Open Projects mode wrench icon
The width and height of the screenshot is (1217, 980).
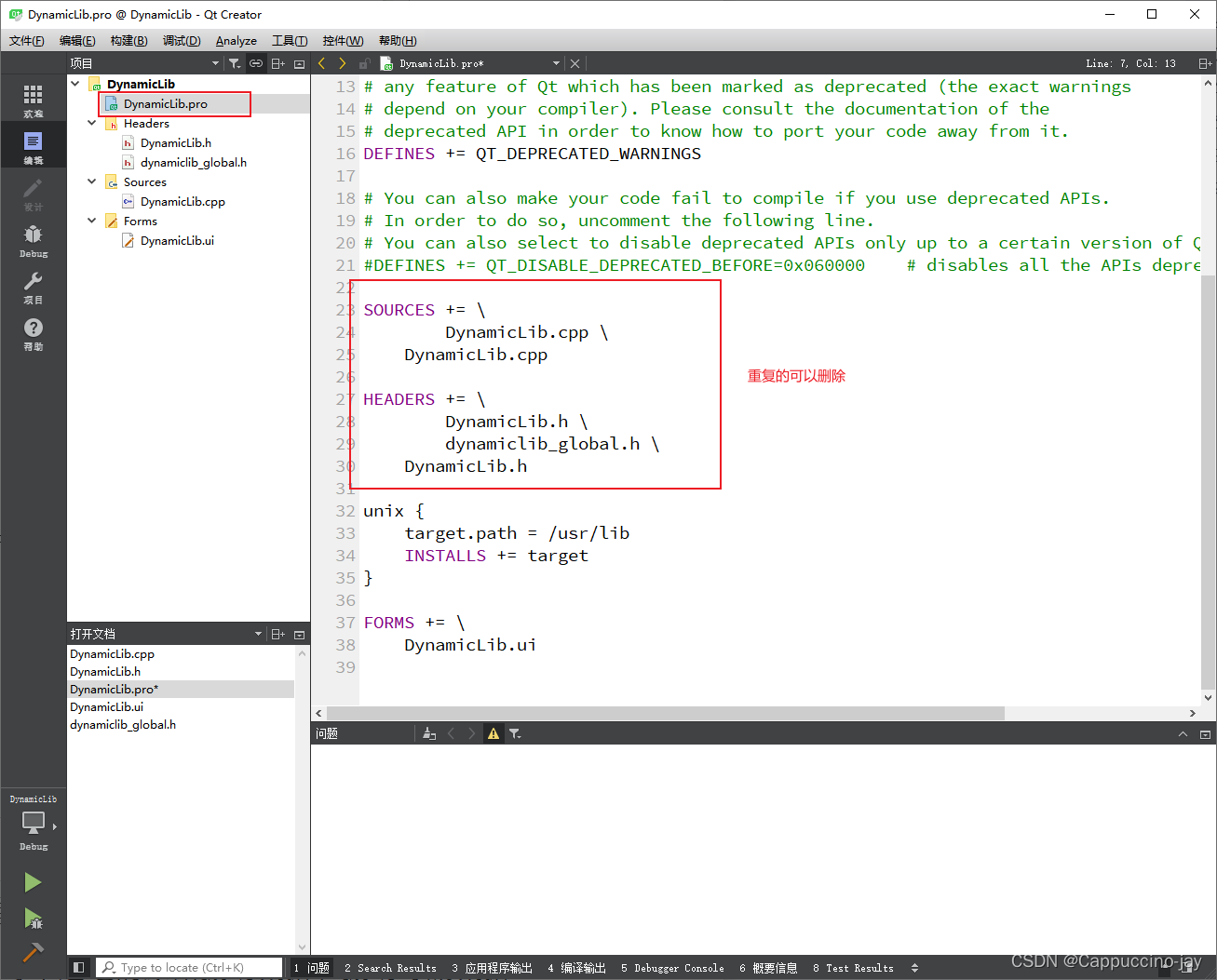click(33, 286)
